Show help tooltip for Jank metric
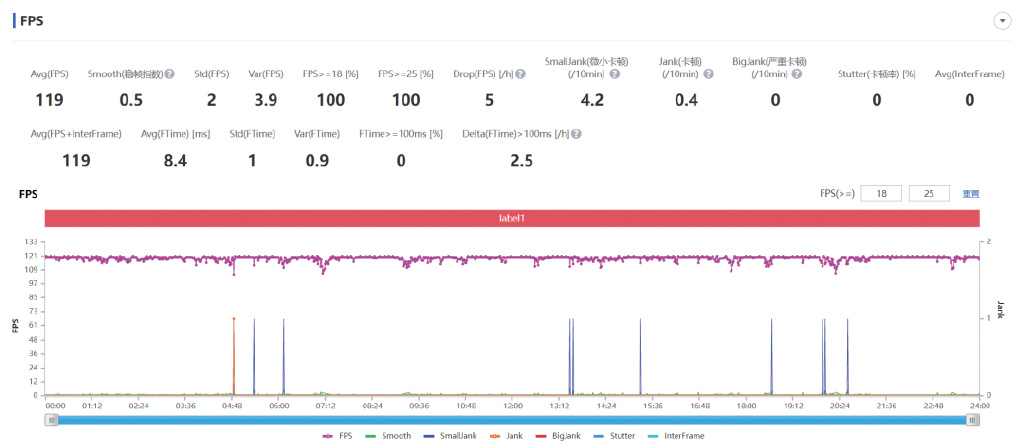 708,74
